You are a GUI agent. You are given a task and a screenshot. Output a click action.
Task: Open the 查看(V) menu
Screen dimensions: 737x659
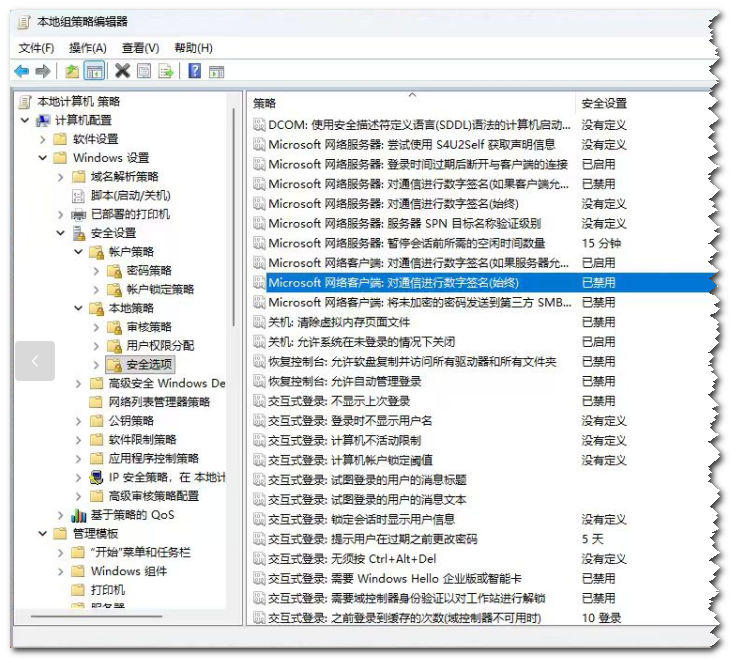coord(140,47)
